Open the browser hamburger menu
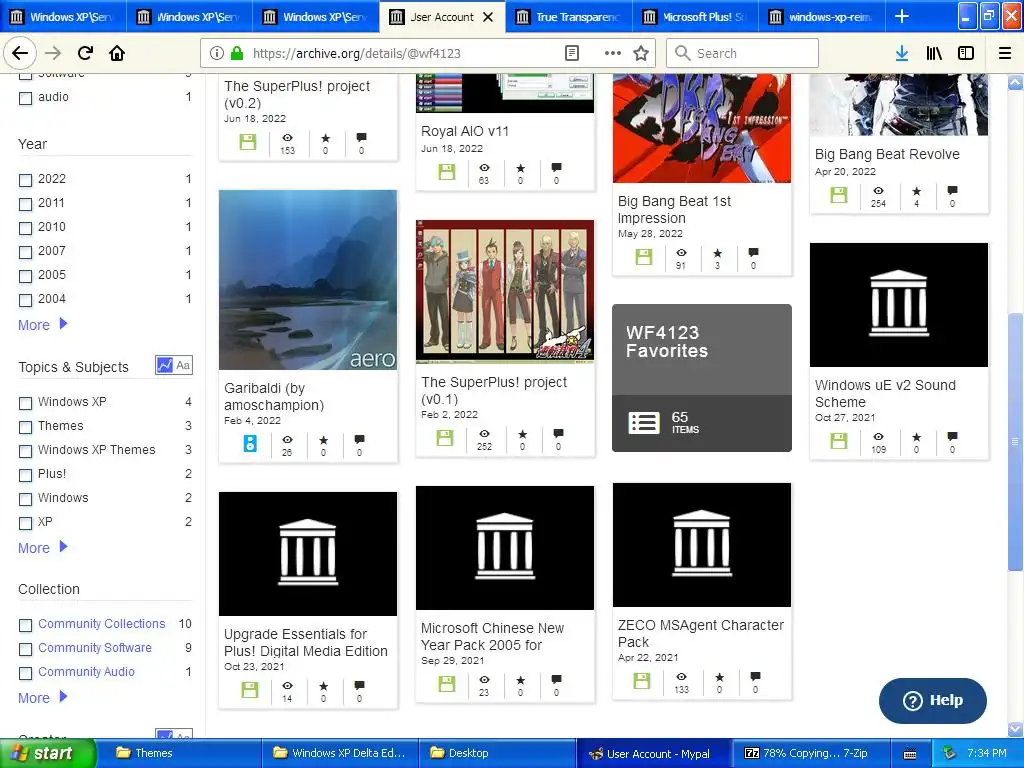Image resolution: width=1024 pixels, height=768 pixels. coord(1005,53)
